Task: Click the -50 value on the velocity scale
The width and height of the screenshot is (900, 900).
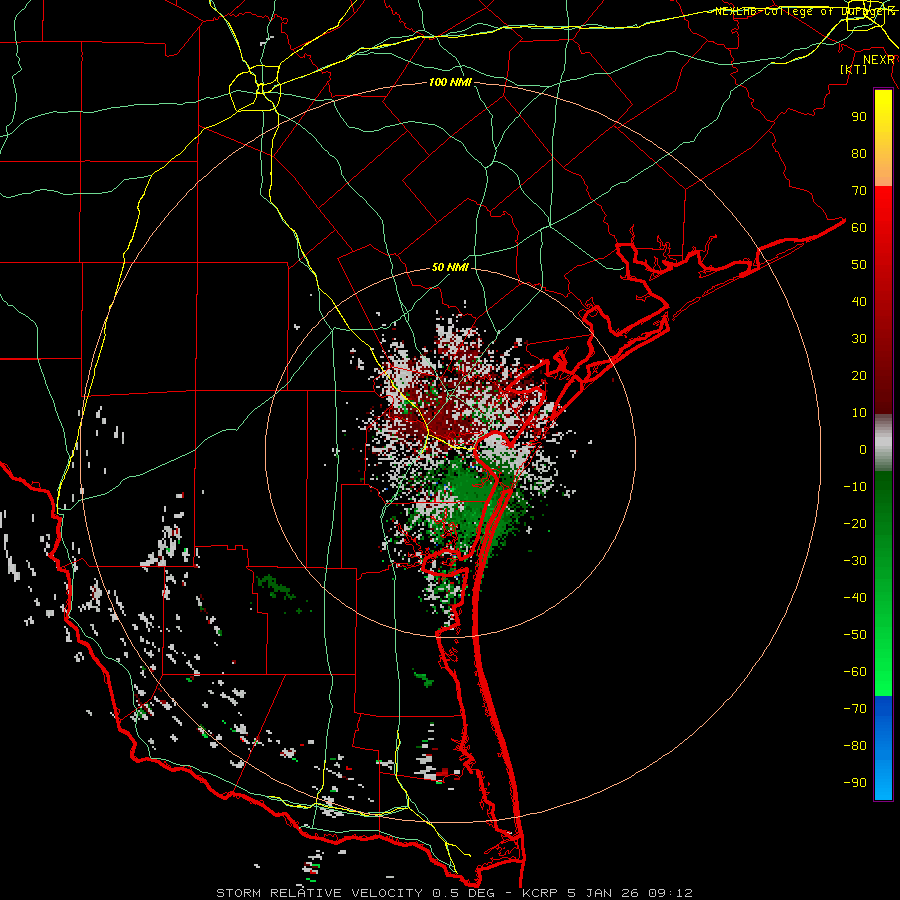Action: click(x=855, y=635)
